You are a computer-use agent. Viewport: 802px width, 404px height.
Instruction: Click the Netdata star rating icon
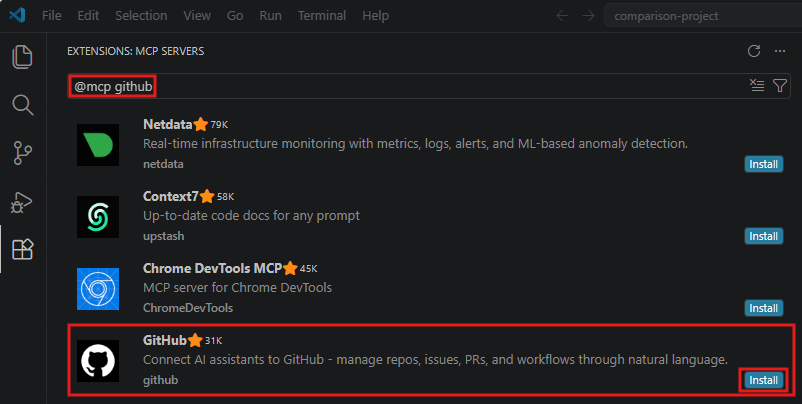pos(201,124)
